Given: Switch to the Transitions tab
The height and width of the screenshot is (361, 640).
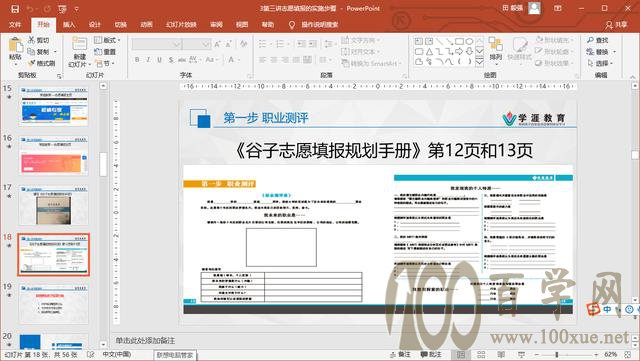Looking at the screenshot, I should coord(120,25).
